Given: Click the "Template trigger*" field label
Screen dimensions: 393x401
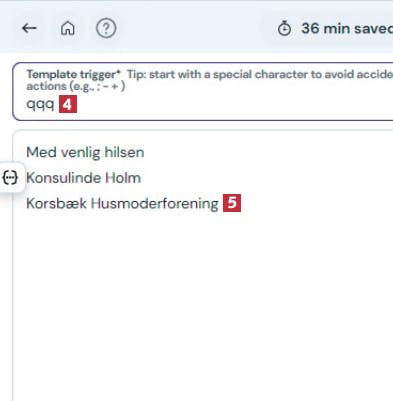Looking at the screenshot, I should coord(73,74).
